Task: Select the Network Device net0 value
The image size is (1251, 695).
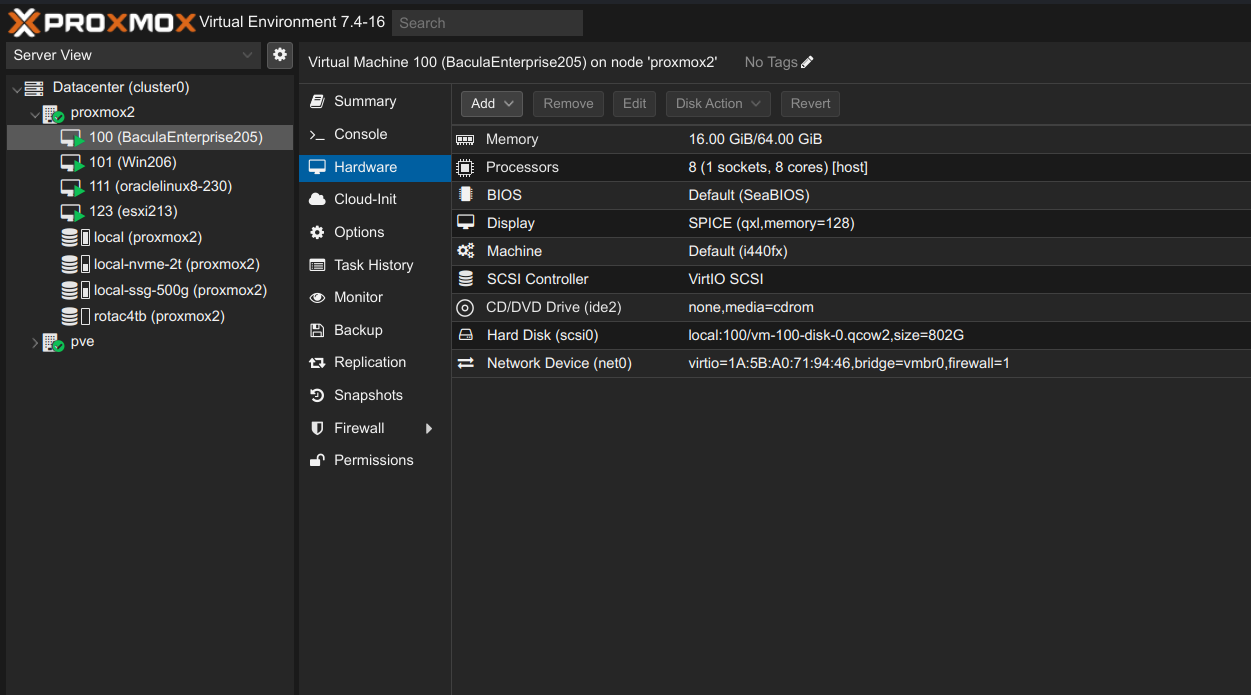Action: (849, 363)
